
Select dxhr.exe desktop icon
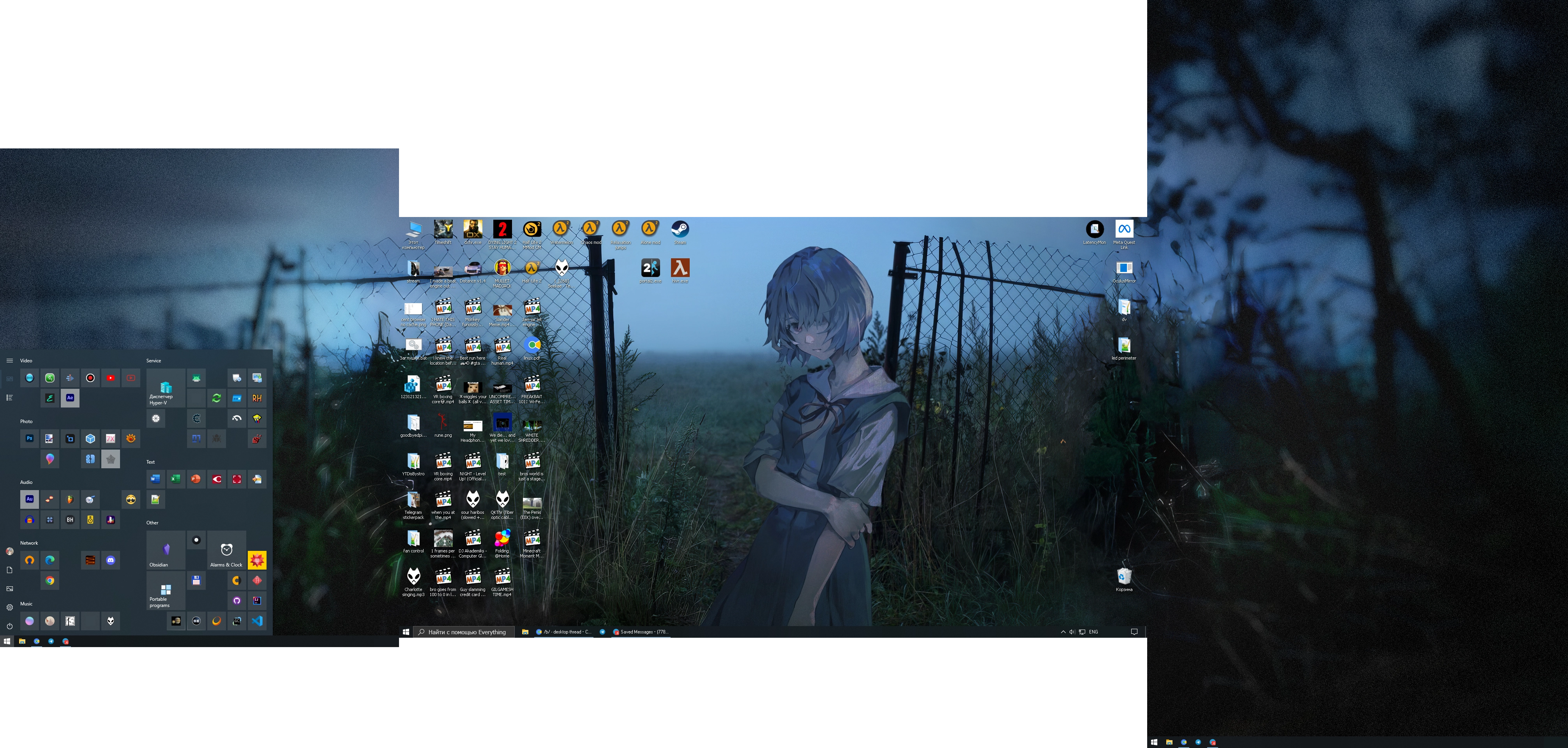(x=473, y=233)
